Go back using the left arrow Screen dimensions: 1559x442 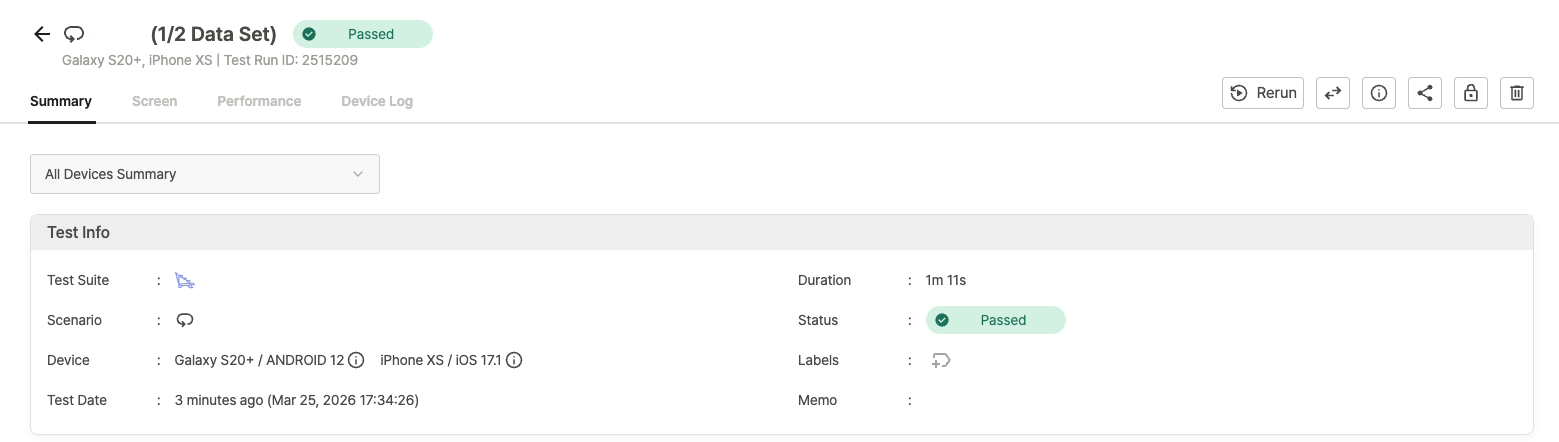[x=42, y=34]
